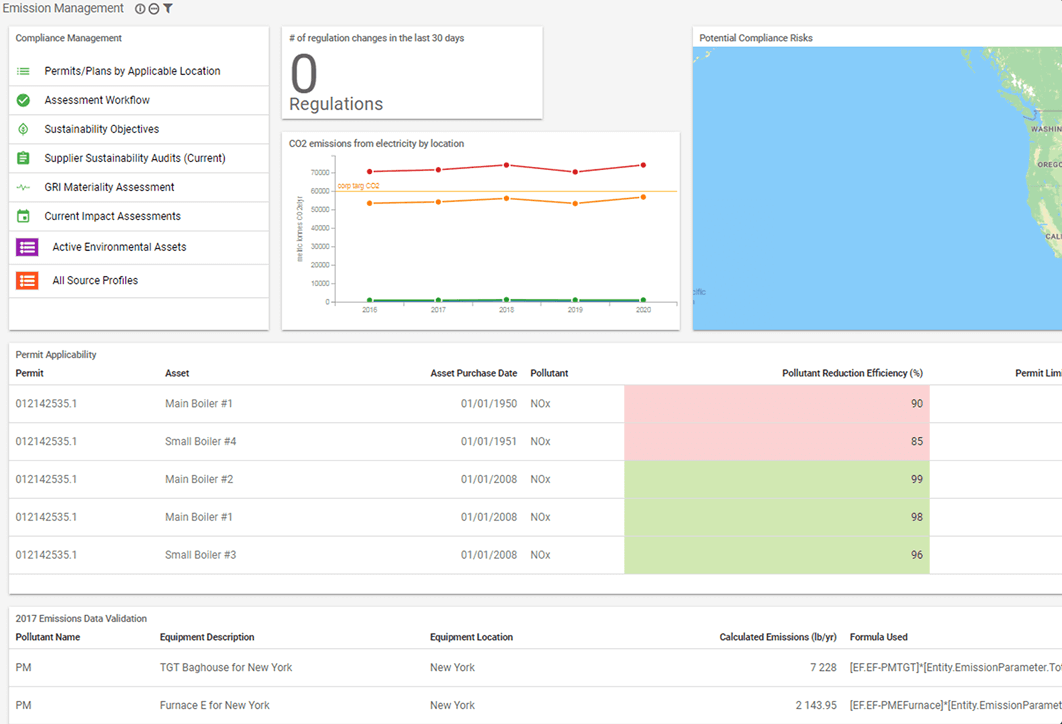Open the purple Active Environmental Assets icon

click(x=27, y=246)
